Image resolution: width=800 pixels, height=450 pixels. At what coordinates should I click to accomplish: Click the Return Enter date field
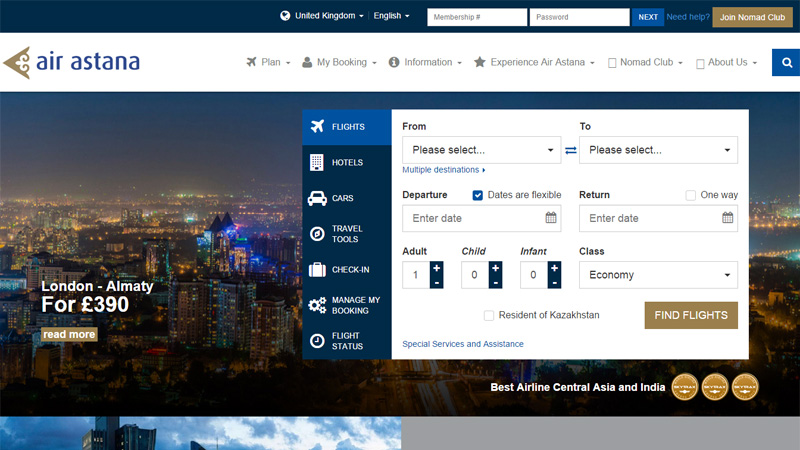(658, 218)
